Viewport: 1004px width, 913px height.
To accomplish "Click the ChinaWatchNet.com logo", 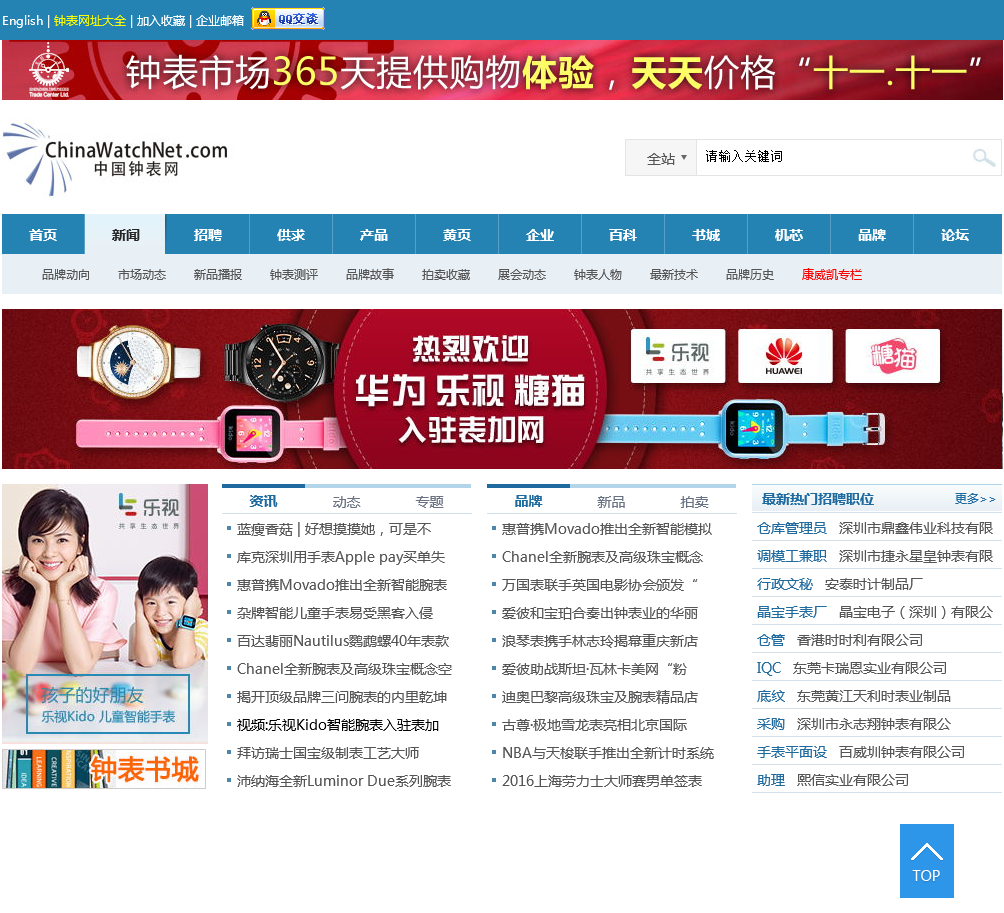I will tap(116, 159).
